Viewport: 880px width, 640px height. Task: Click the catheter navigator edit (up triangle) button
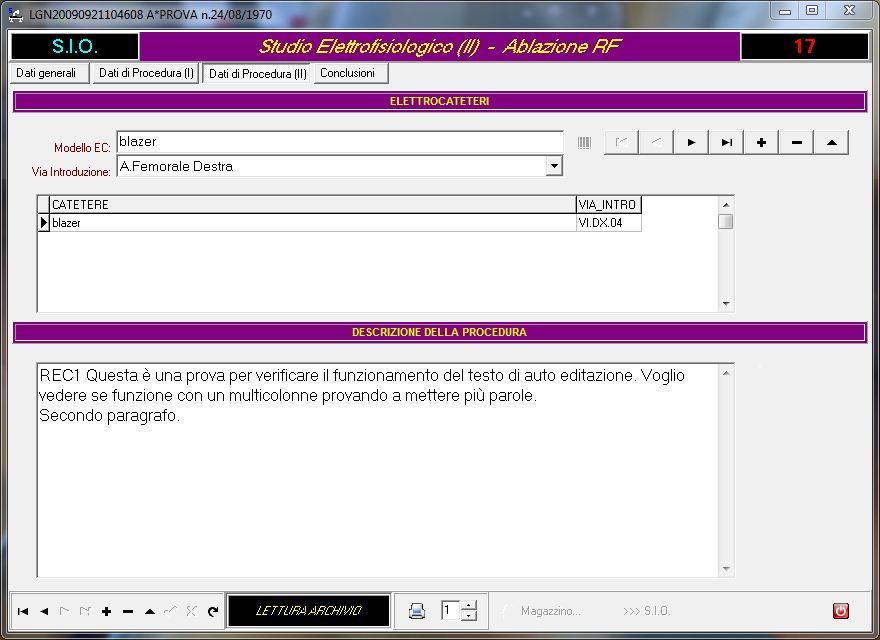tap(832, 143)
